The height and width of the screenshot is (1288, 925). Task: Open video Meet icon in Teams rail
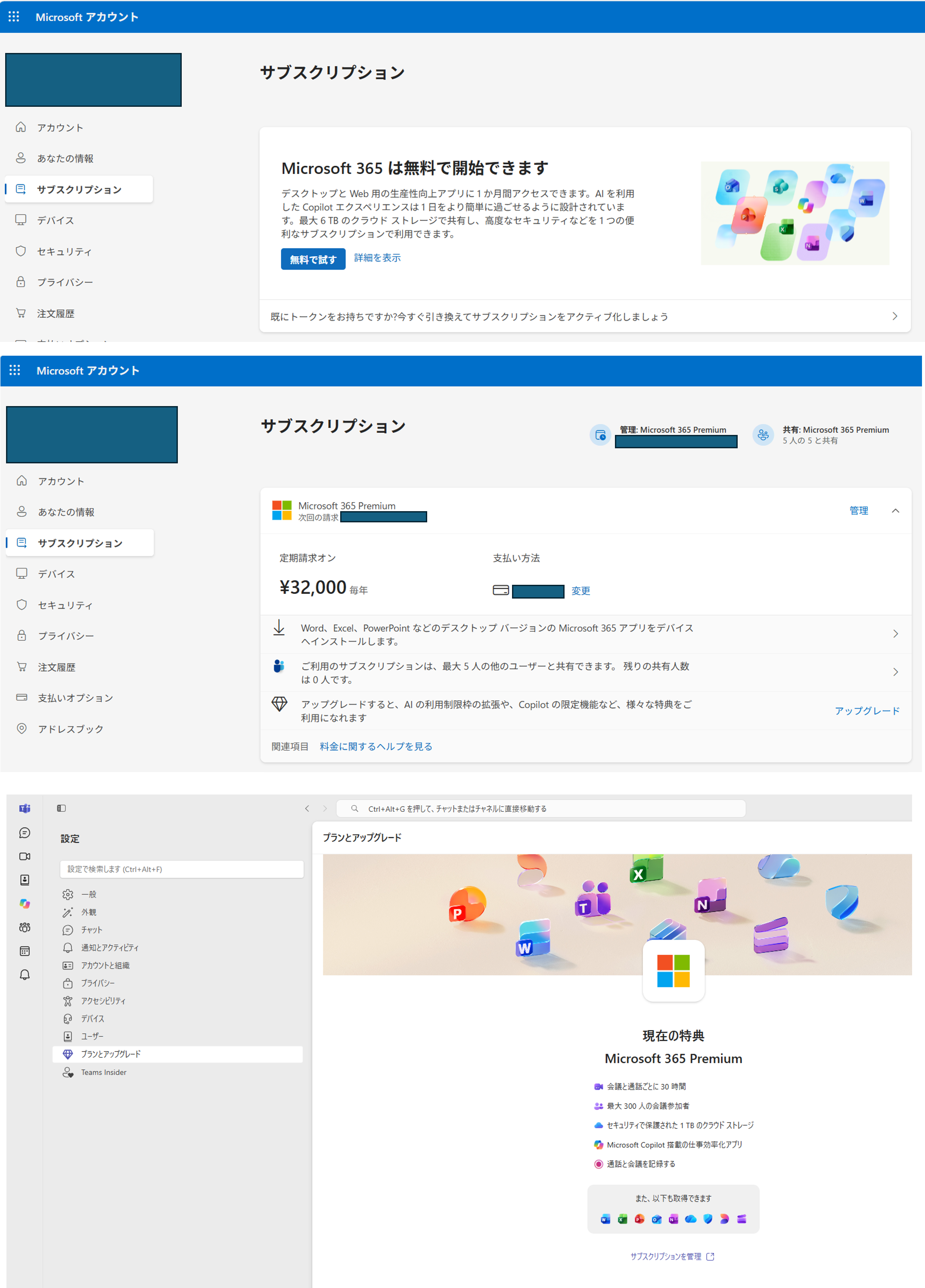(x=25, y=857)
